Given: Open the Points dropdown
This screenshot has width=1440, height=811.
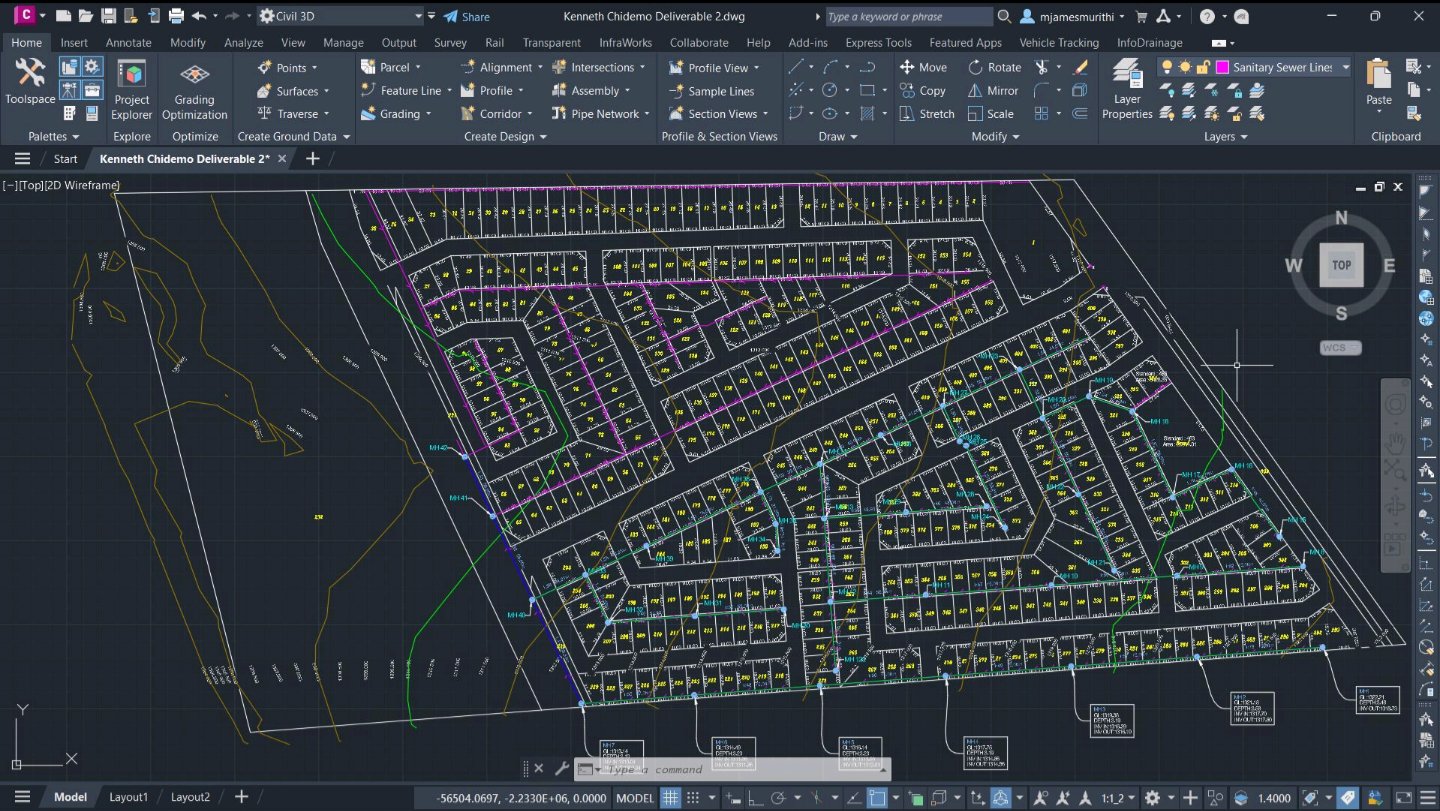Looking at the screenshot, I should [x=288, y=67].
